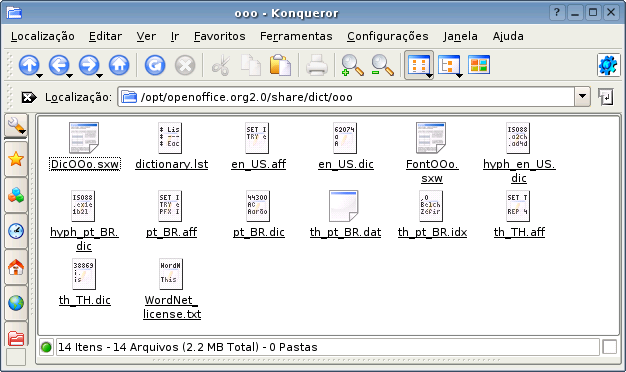This screenshot has height=372, width=626.
Task: Expand the Tree View mode dropdown arrow
Action: click(459, 75)
